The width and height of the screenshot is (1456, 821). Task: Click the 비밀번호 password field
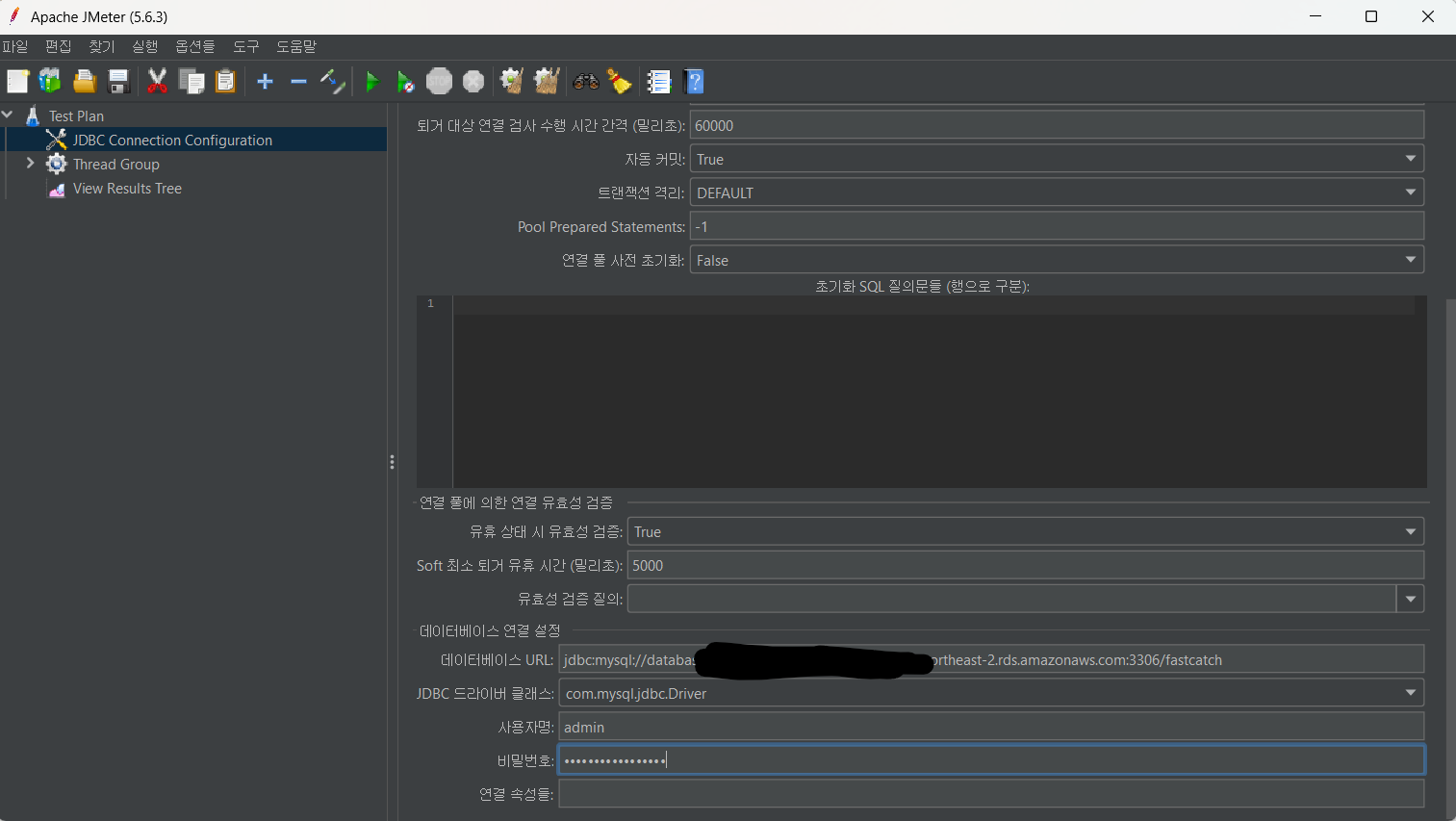pyautogui.click(x=991, y=760)
